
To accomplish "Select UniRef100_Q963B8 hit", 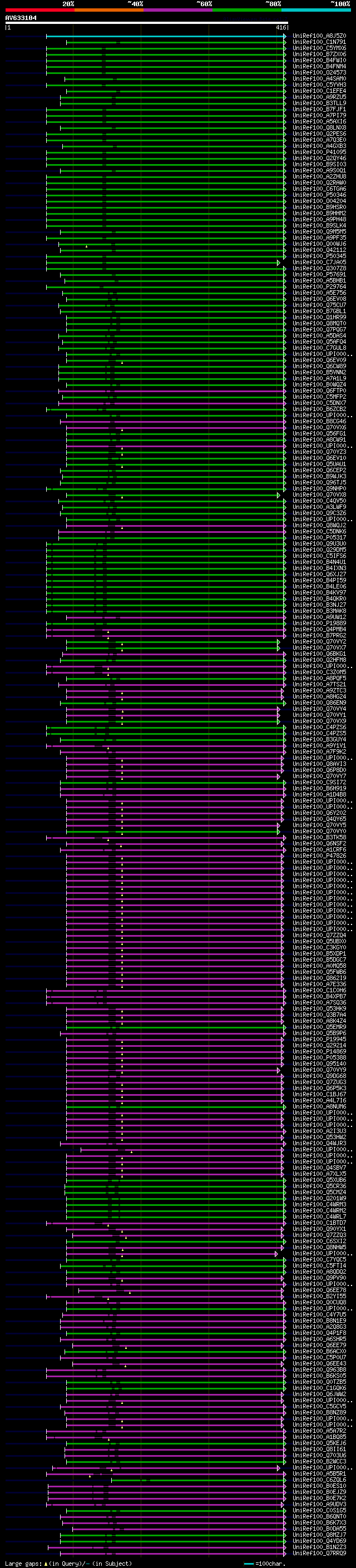I will coord(319,1369).
